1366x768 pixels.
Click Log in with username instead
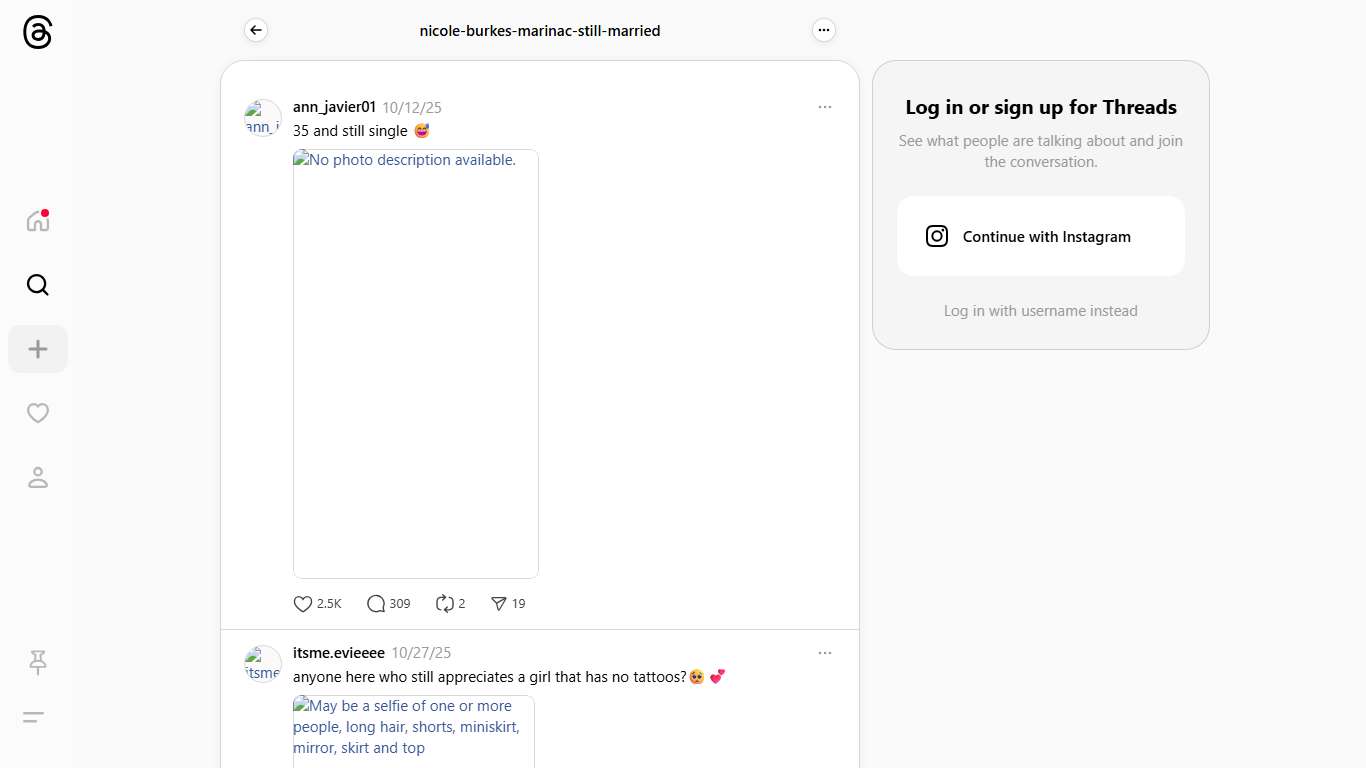click(1040, 311)
